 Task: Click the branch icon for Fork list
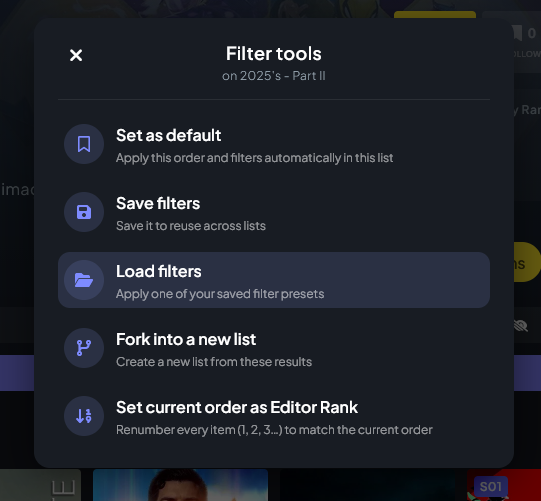pyautogui.click(x=84, y=348)
